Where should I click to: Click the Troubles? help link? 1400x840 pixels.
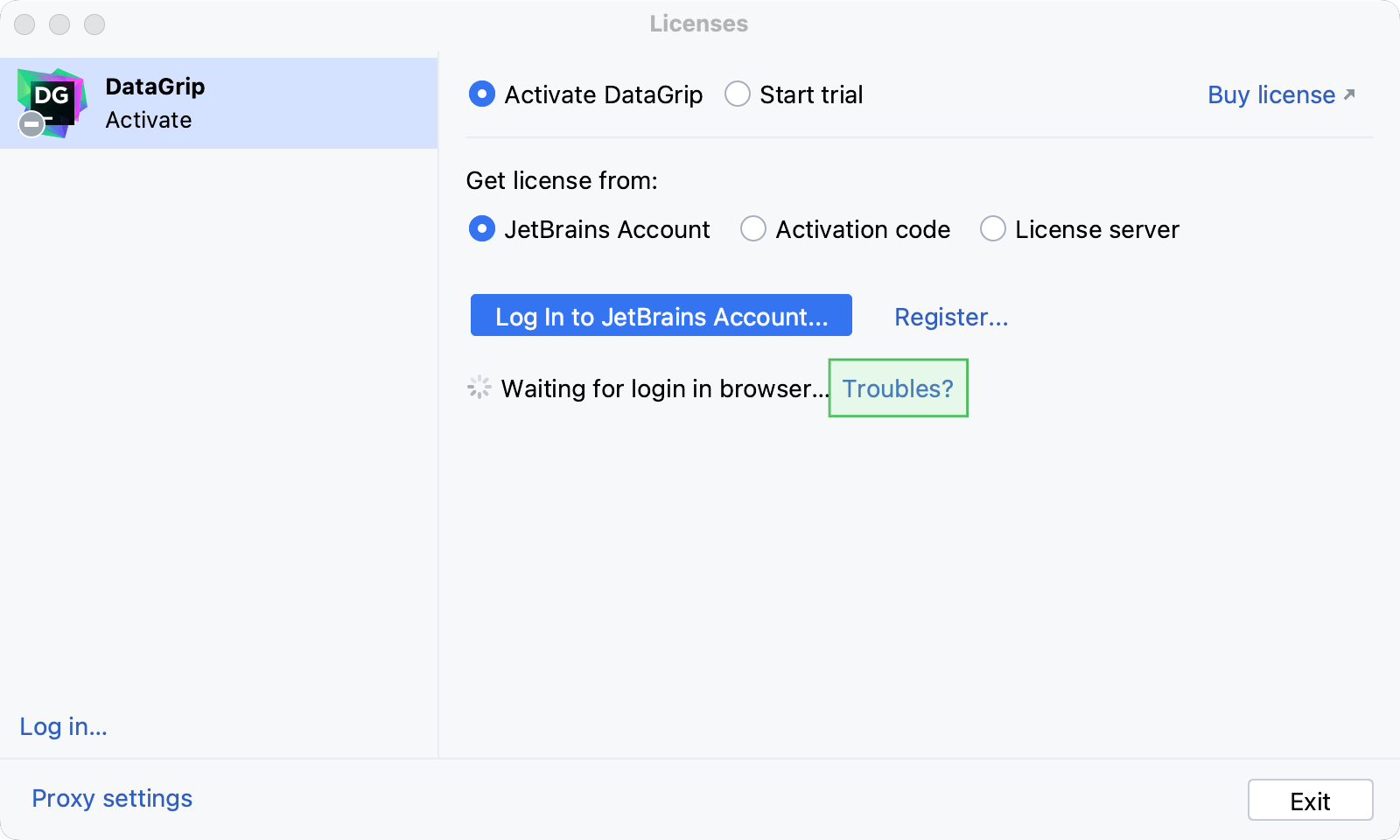tap(897, 388)
